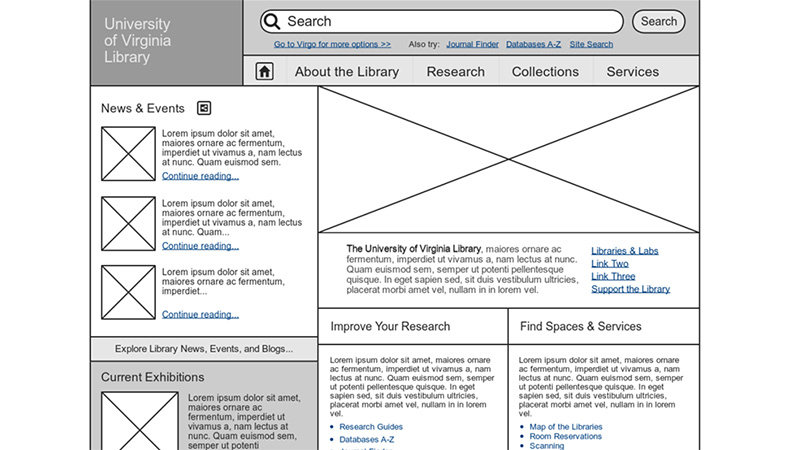
Task: Open the Site Search link
Action: click(591, 44)
